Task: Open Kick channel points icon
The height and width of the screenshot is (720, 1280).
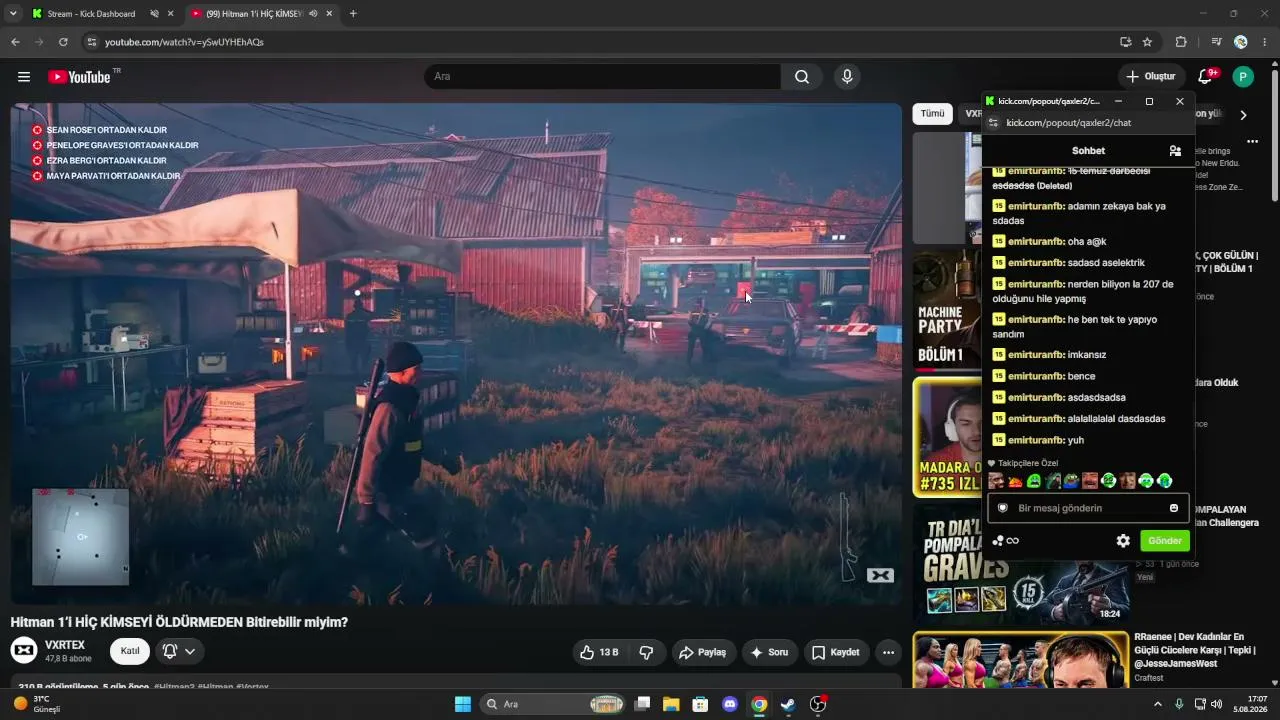Action: [1005, 541]
